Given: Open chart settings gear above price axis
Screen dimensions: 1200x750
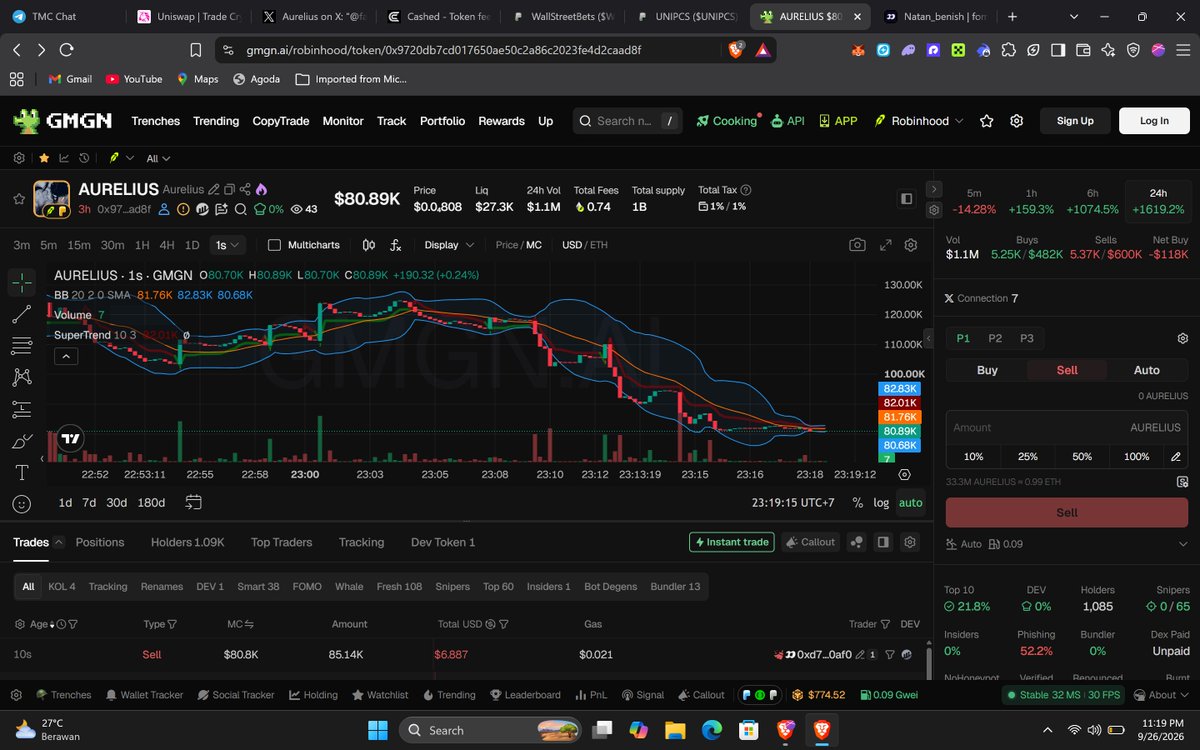Looking at the screenshot, I should (911, 245).
